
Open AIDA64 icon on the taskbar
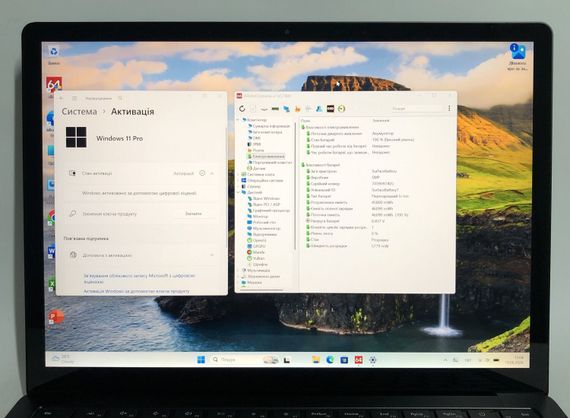[x=358, y=360]
